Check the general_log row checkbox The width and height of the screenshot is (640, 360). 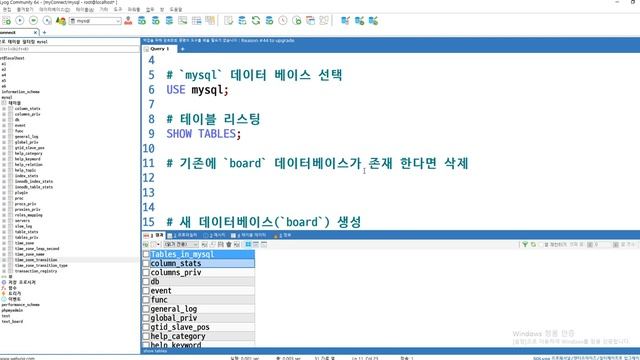146,309
